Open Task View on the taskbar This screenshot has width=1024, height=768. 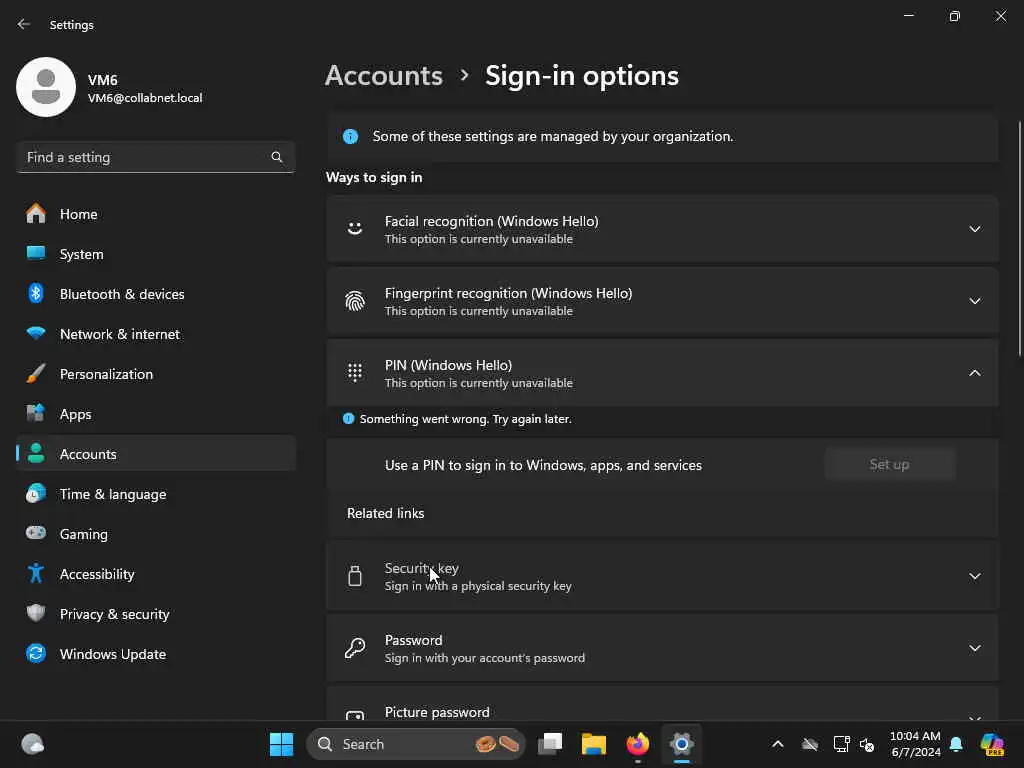[x=550, y=744]
